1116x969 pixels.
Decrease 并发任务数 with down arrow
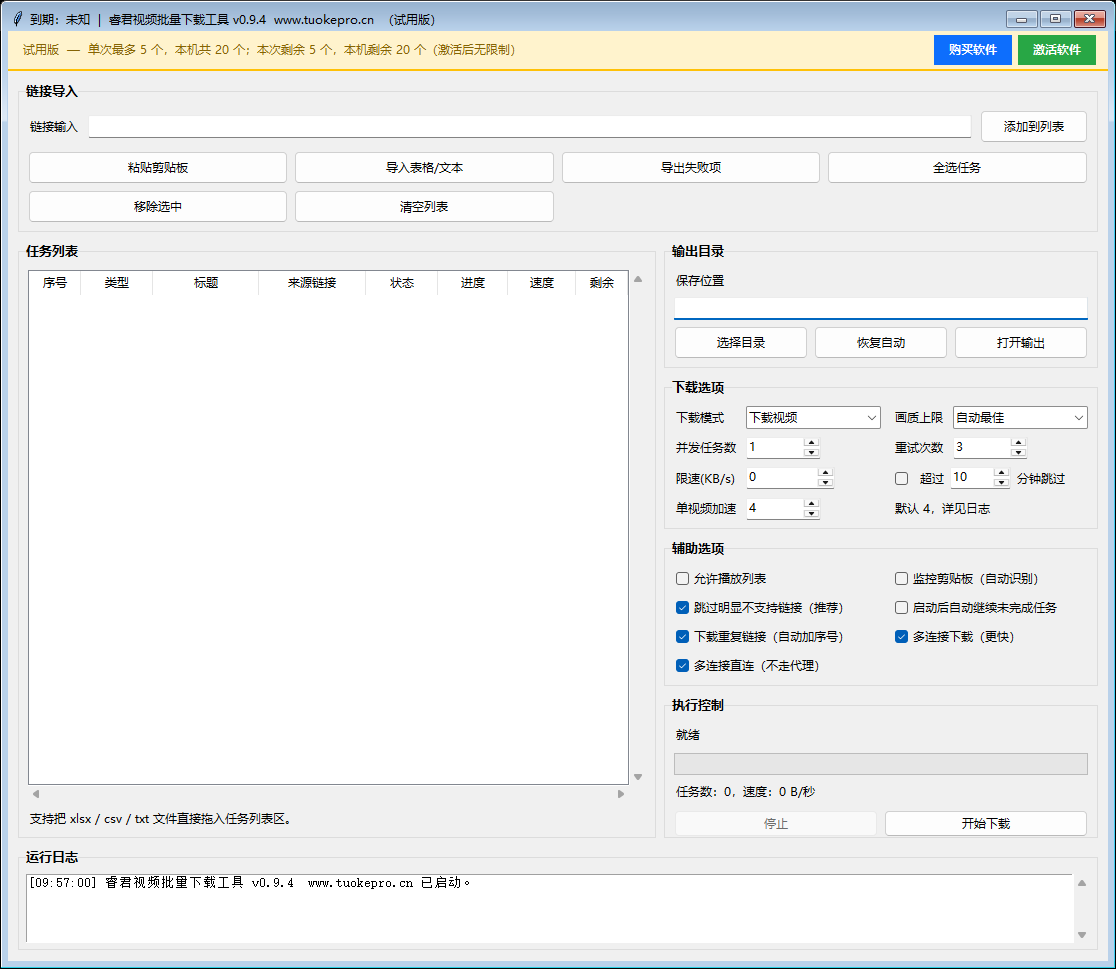pos(811,452)
